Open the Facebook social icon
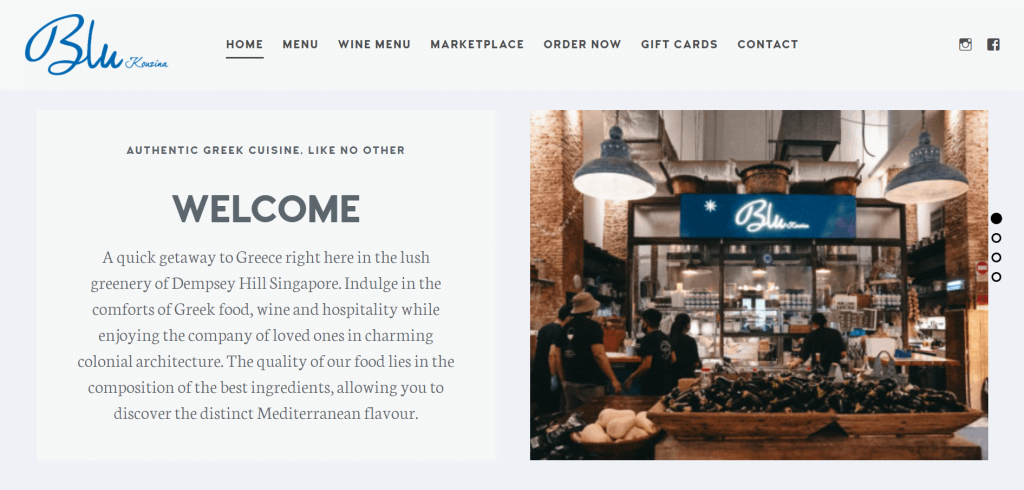This screenshot has width=1024, height=490. (x=993, y=44)
